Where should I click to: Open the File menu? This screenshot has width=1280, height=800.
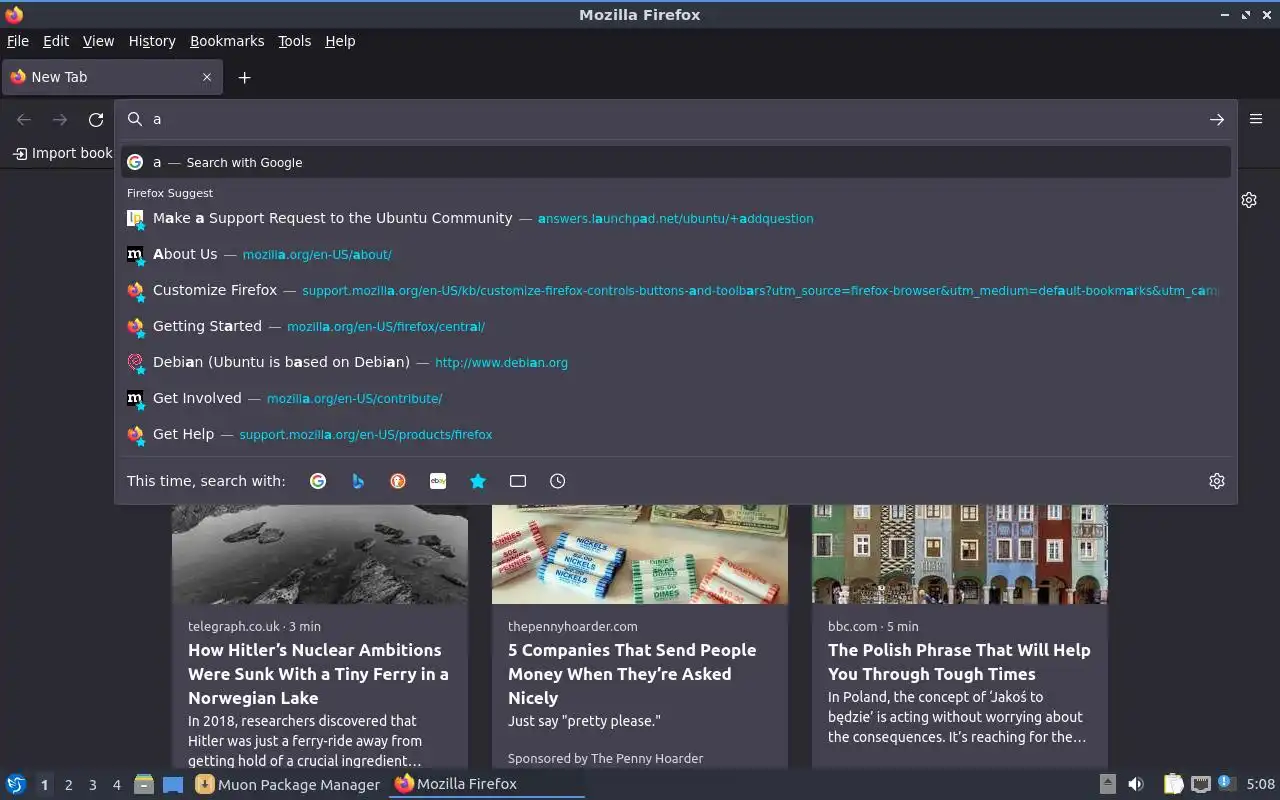[x=18, y=41]
